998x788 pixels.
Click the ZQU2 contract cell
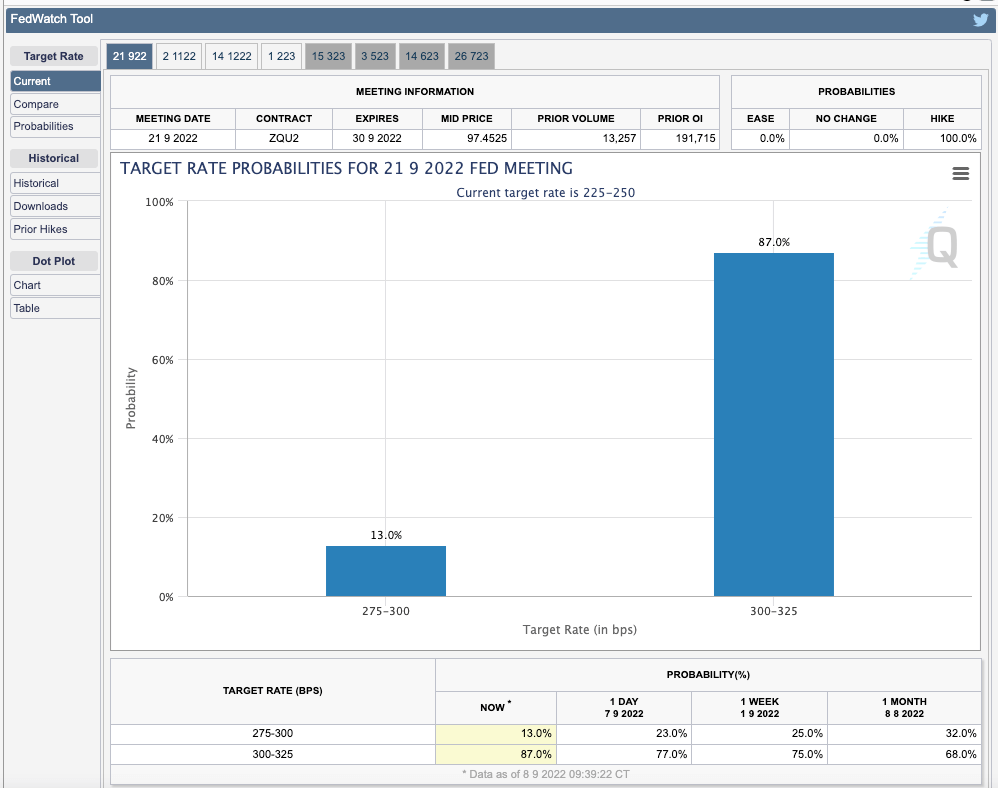284,138
